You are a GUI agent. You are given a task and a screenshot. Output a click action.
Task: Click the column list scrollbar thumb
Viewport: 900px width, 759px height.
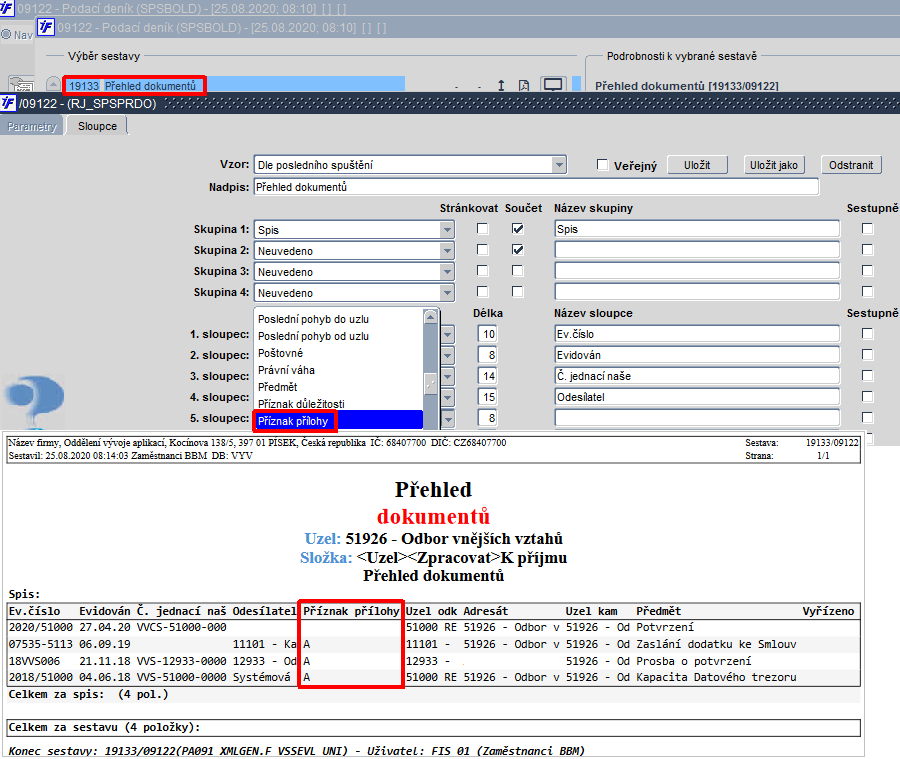(430, 383)
